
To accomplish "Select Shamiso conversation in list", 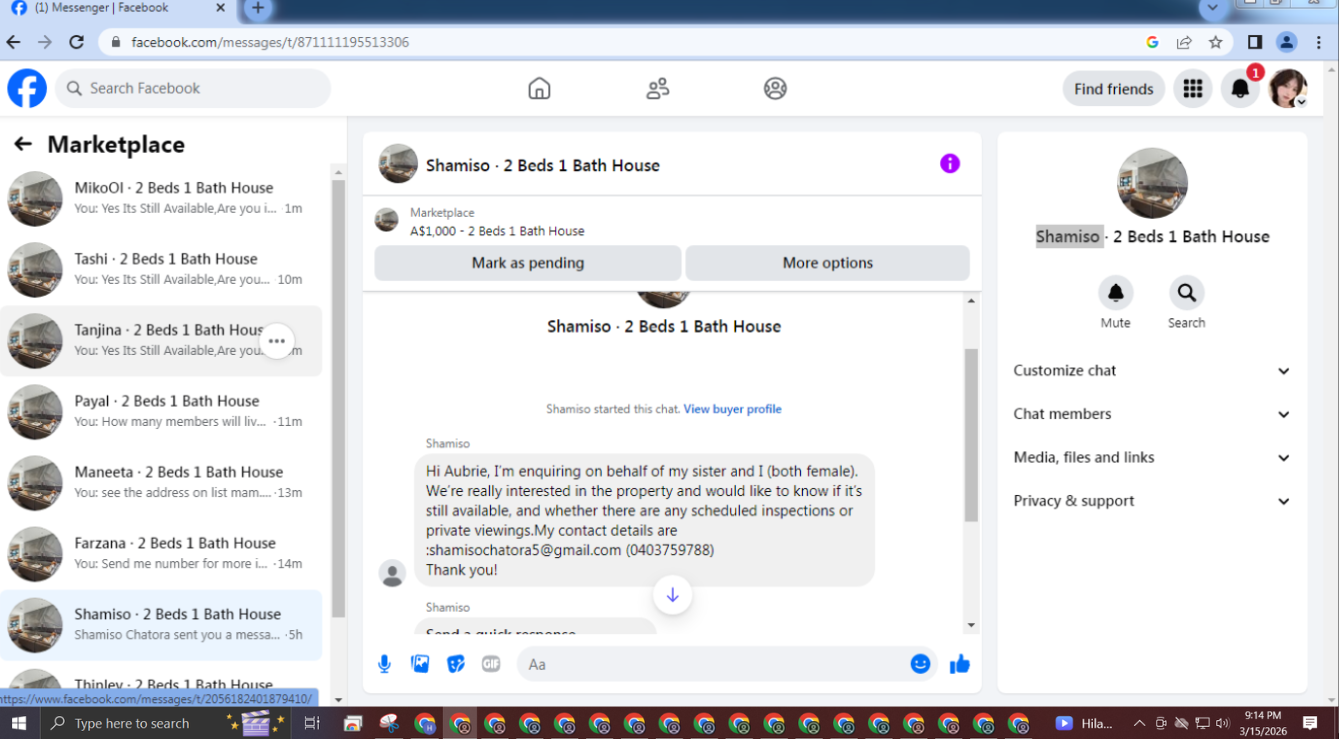I will [x=161, y=624].
